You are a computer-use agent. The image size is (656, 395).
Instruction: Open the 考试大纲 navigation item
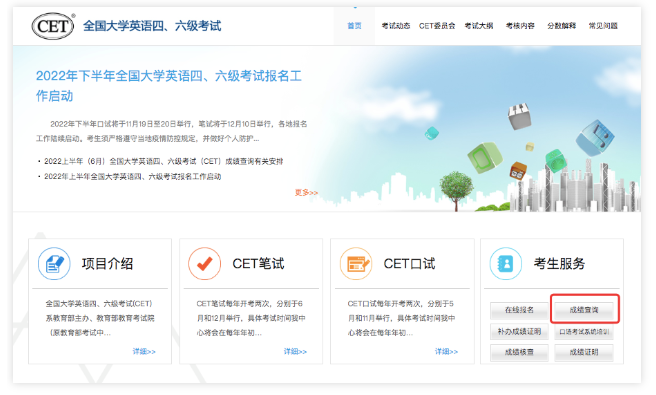coord(479,26)
